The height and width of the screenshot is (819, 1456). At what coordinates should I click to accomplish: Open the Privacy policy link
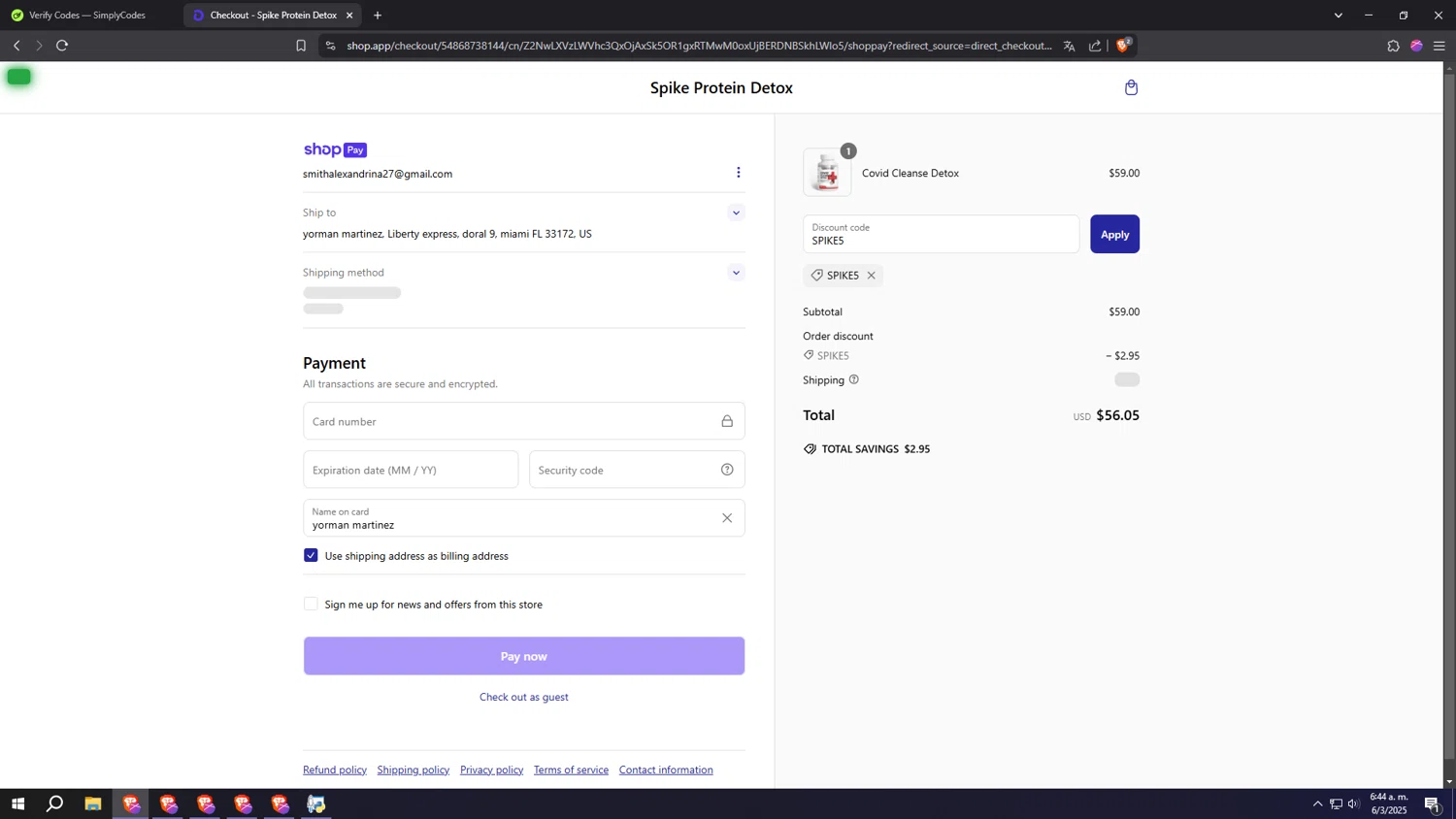[491, 770]
